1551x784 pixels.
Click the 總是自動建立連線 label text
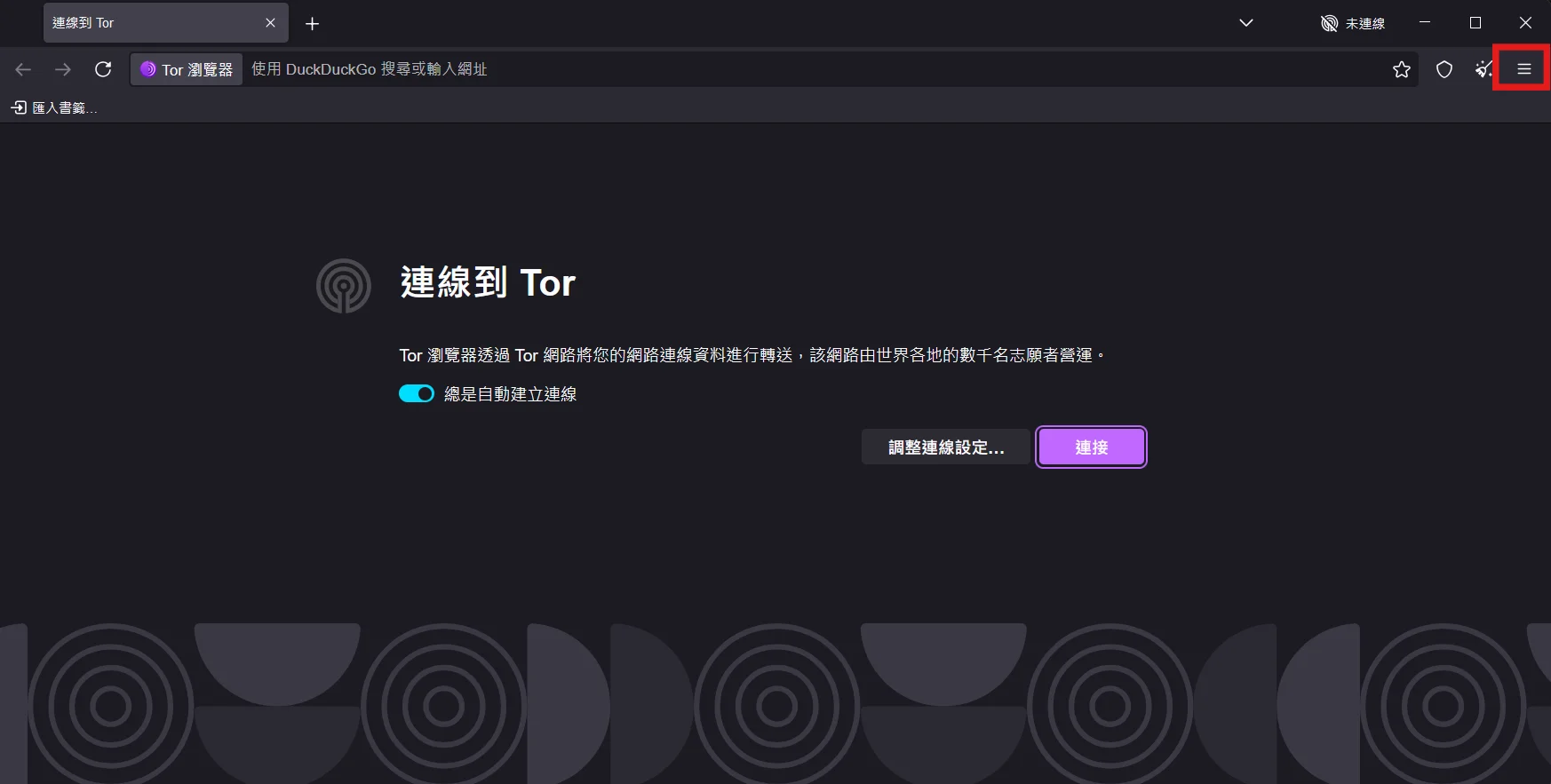[x=511, y=394]
